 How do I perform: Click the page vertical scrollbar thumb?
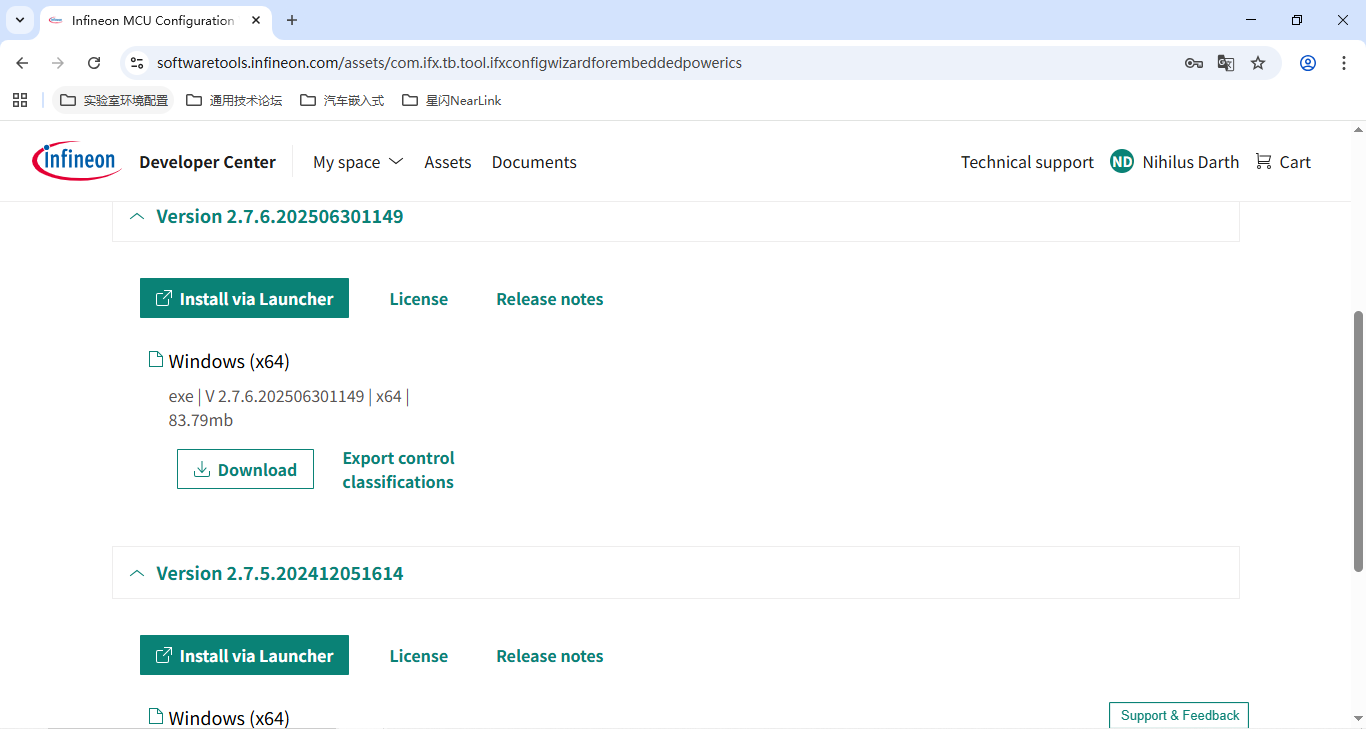1358,440
